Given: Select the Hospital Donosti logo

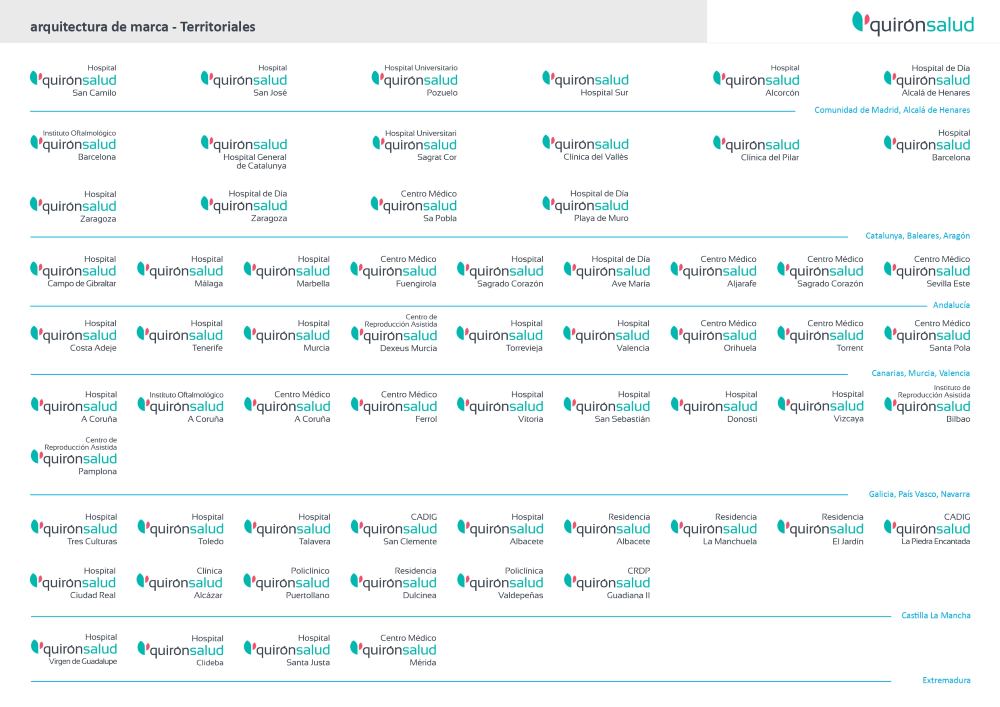Looking at the screenshot, I should pos(714,407).
